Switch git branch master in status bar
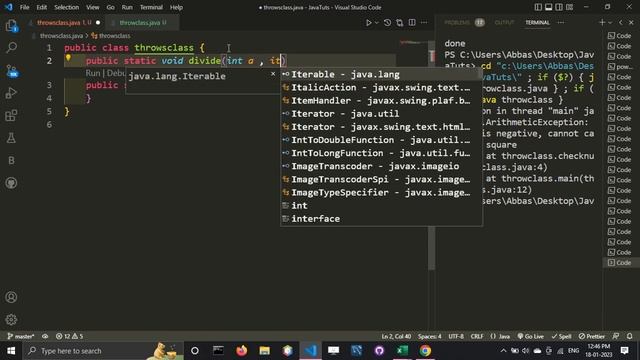640x360 pixels. [x=21, y=336]
